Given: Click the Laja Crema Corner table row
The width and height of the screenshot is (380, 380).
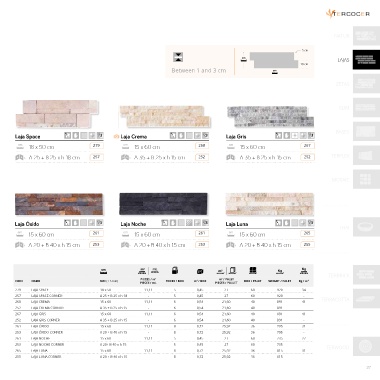Looking at the screenshot, I should pos(163,308).
